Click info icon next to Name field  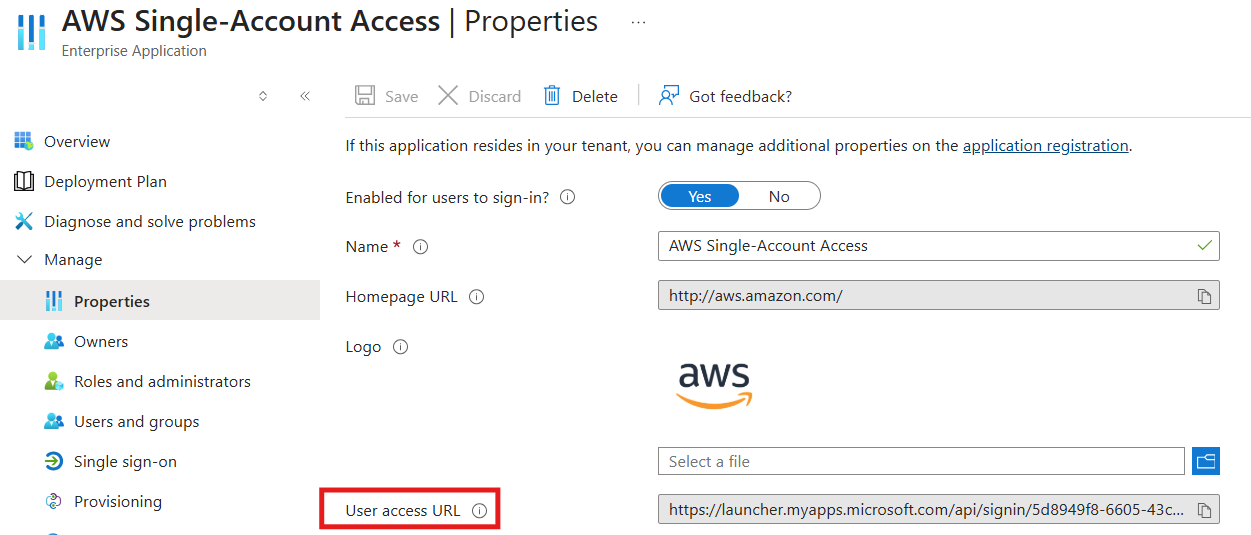point(420,247)
